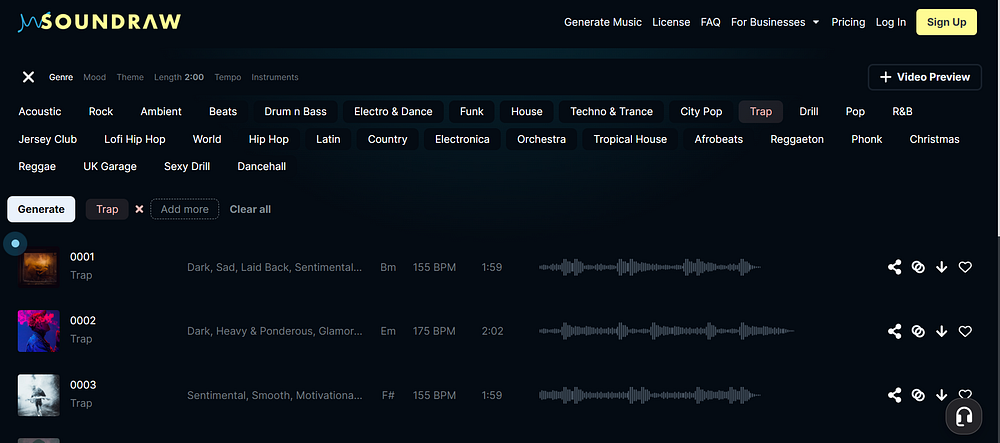Image resolution: width=1000 pixels, height=443 pixels.
Task: Share track 0002
Action: (x=894, y=331)
